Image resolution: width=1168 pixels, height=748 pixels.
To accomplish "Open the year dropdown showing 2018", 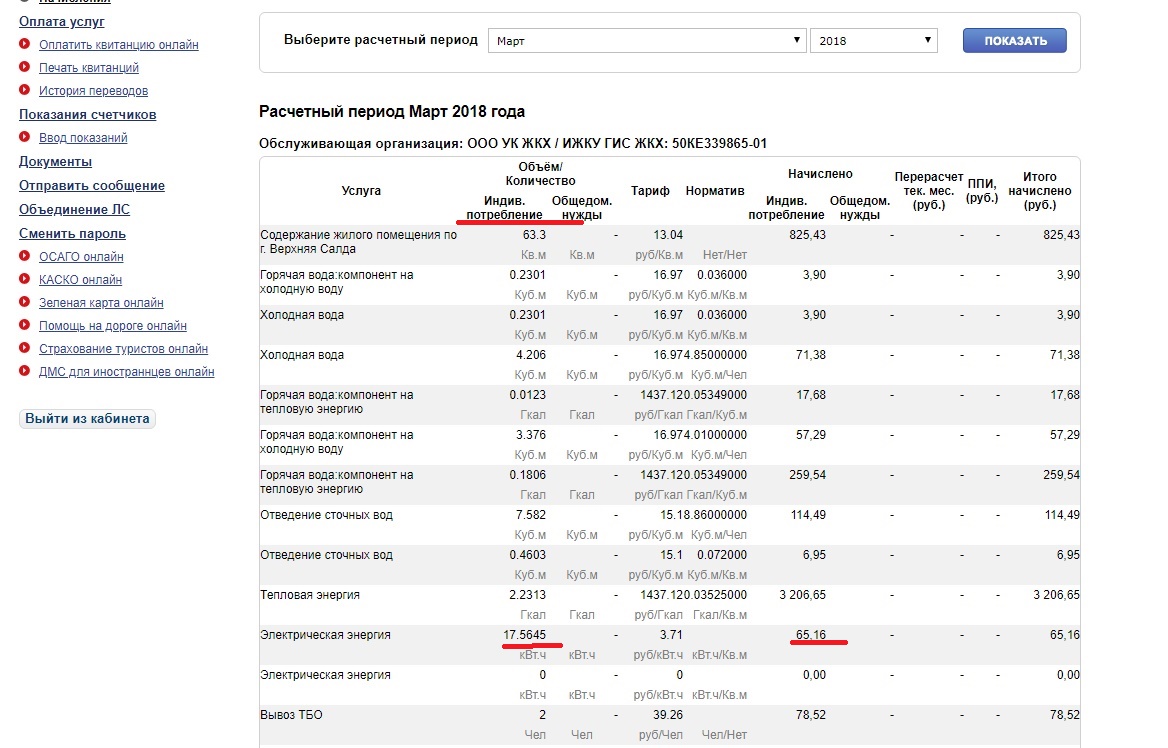I will click(x=874, y=41).
